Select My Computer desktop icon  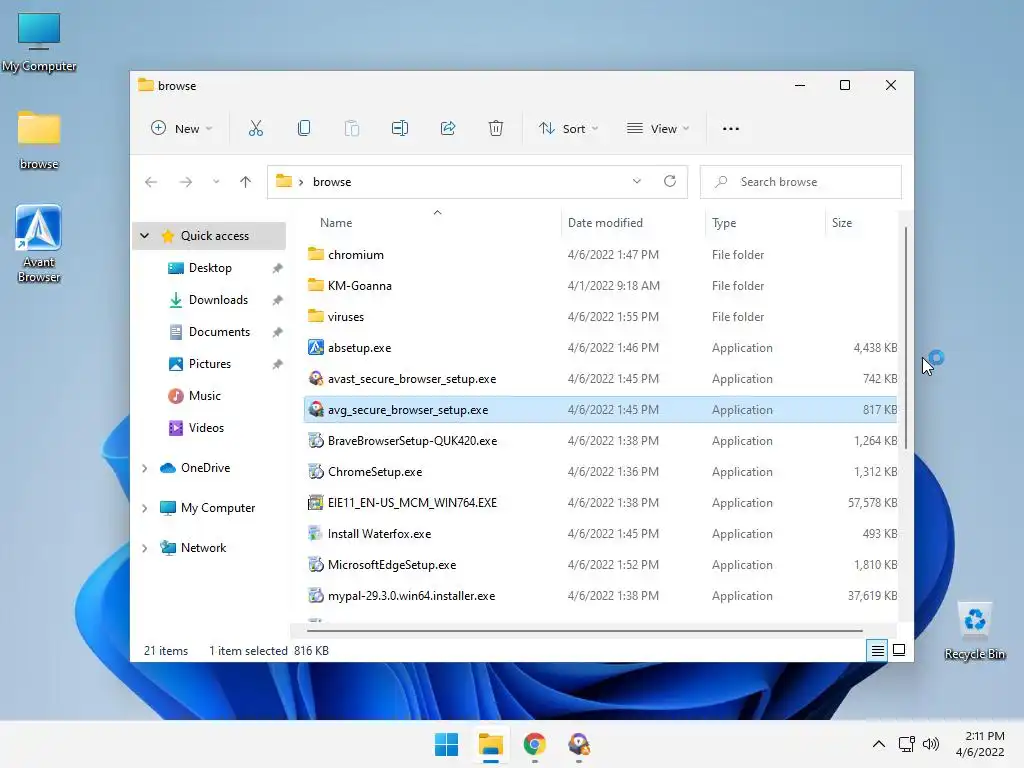click(39, 42)
